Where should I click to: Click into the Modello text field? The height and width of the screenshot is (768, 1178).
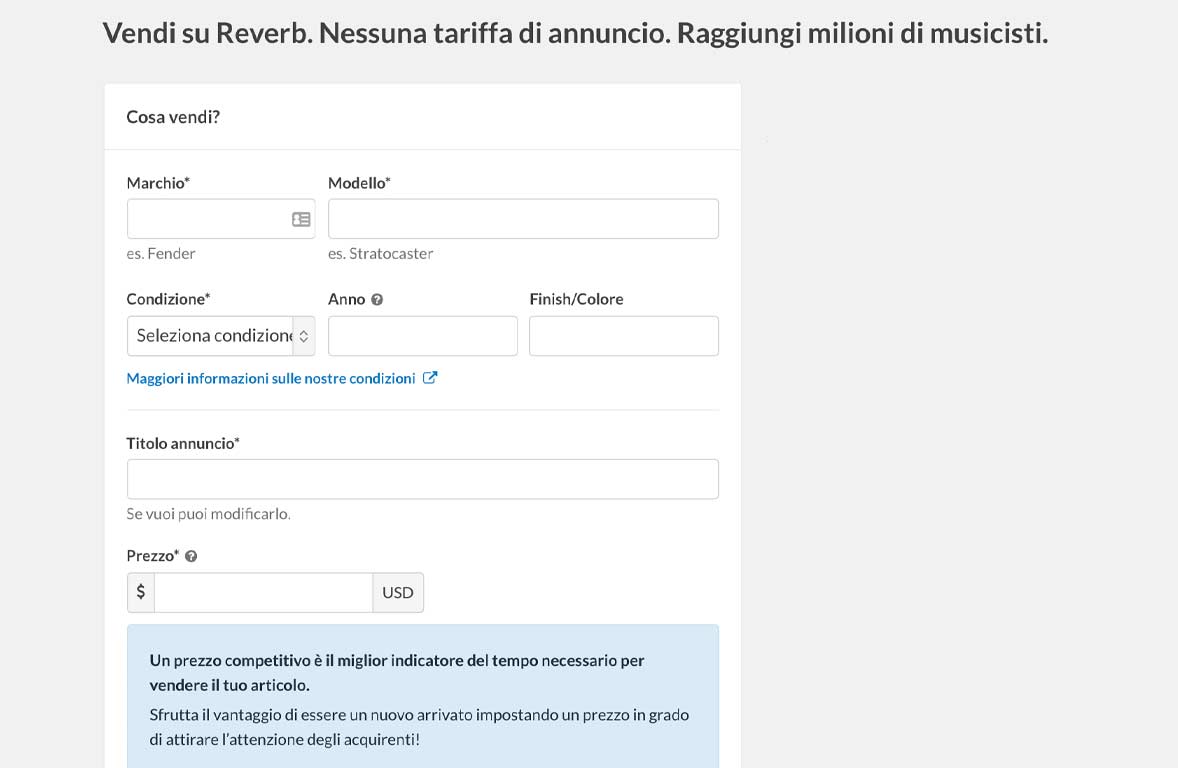click(523, 219)
